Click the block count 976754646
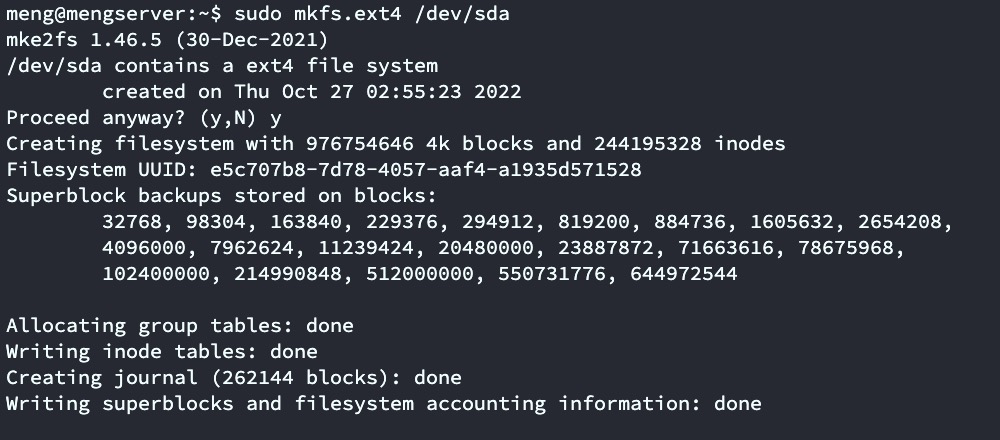The image size is (1000, 440). [359, 143]
